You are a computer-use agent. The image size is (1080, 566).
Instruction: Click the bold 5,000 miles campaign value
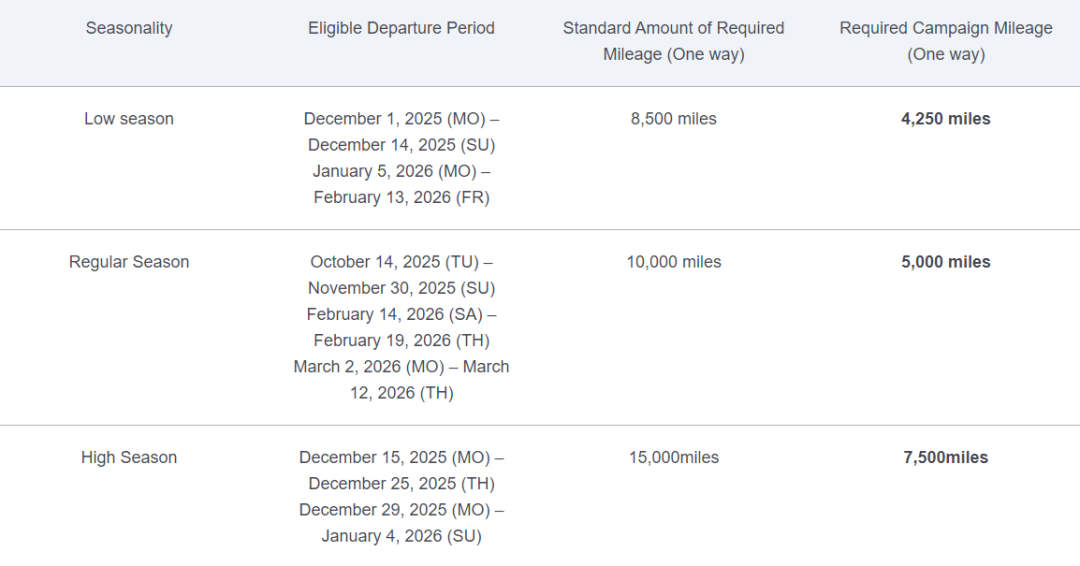click(945, 262)
